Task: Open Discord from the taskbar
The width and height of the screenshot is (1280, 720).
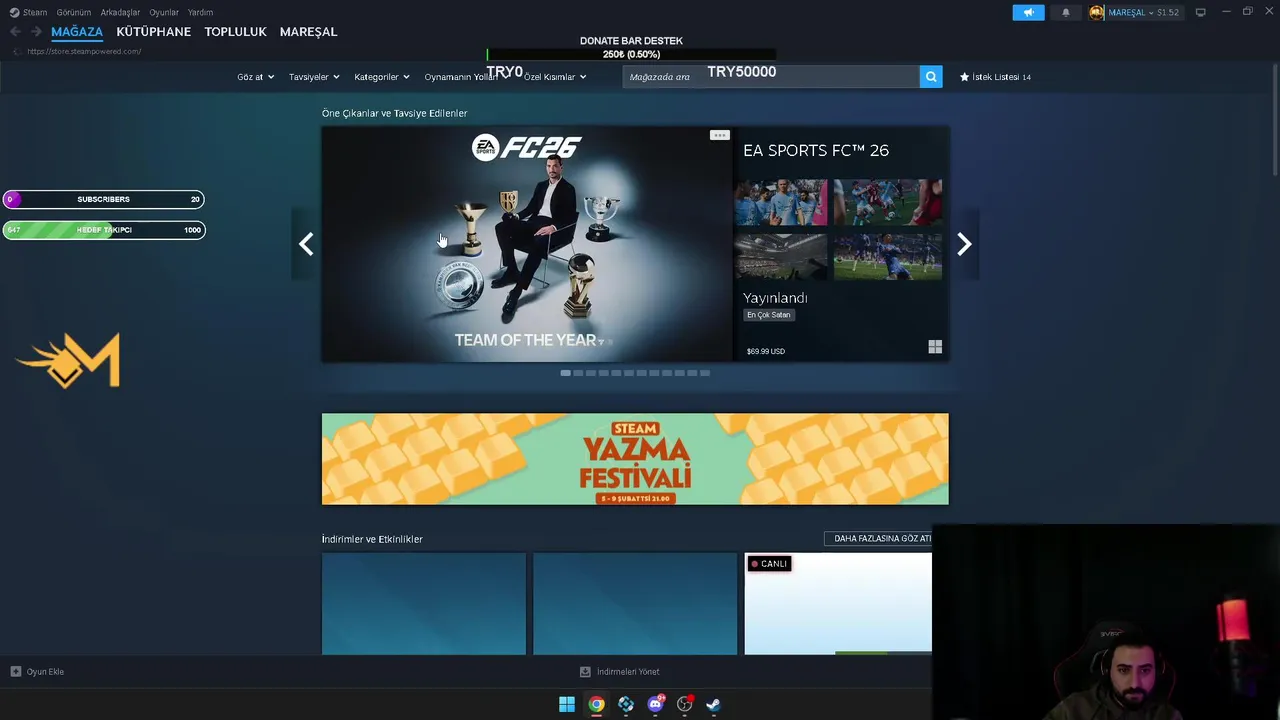Action: [x=655, y=704]
